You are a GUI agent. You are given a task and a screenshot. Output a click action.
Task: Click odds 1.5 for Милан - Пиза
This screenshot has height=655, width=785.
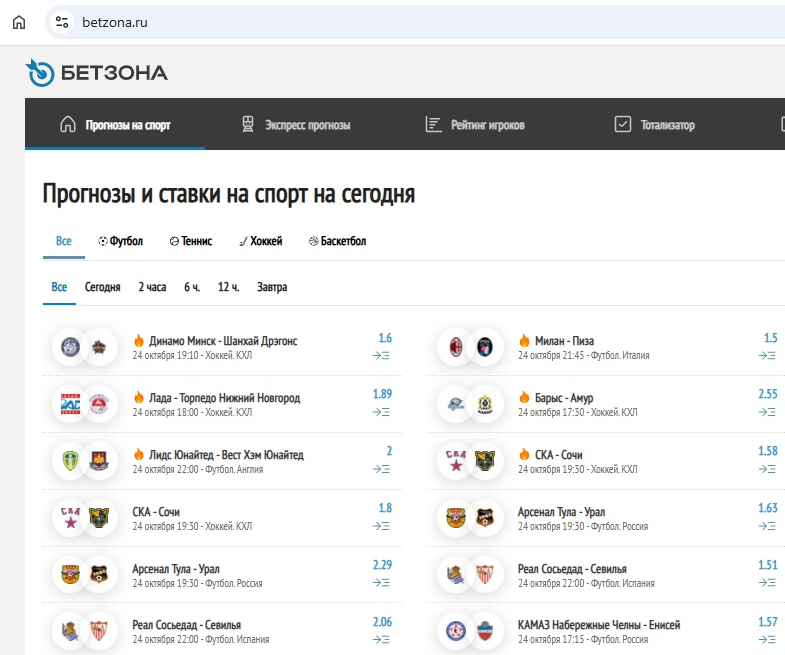[771, 338]
